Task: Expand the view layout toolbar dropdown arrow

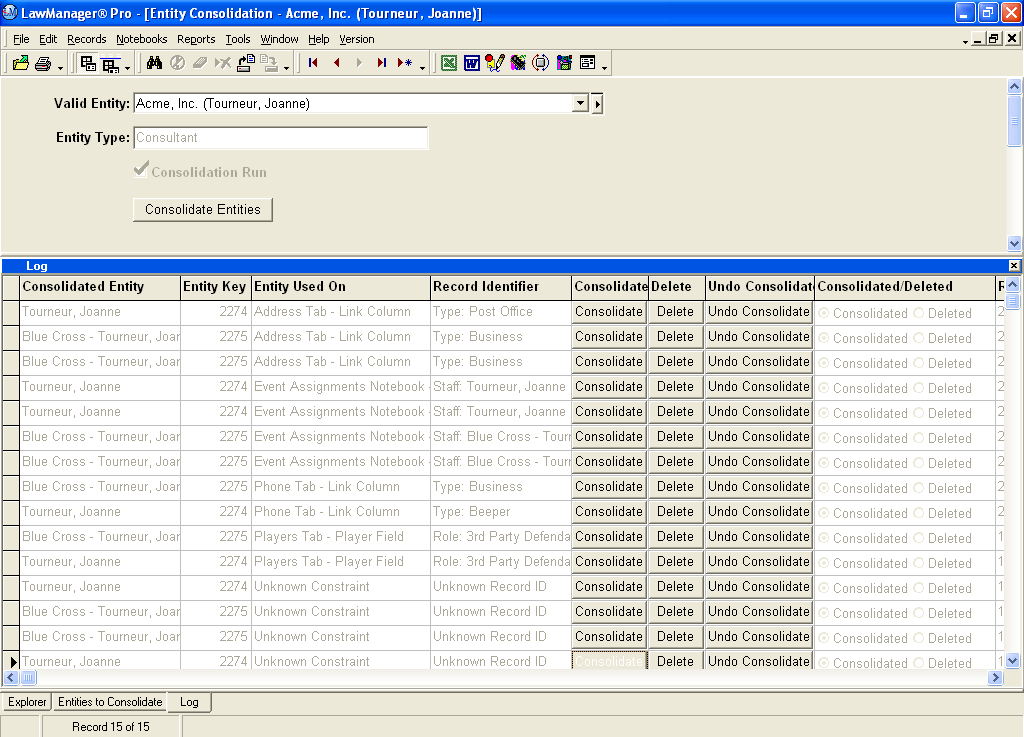Action: [x=127, y=67]
